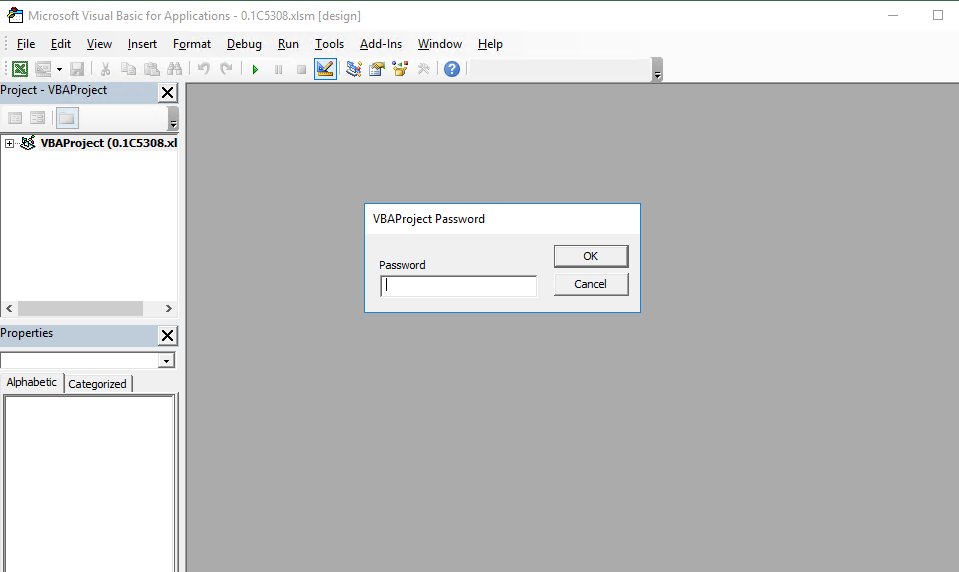Open Project pane toolbar options arrow
The image size is (959, 572).
(x=173, y=118)
